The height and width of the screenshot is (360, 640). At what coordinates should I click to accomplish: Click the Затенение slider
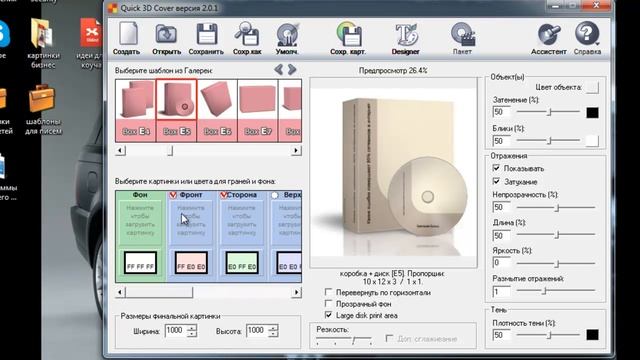[x=548, y=112]
